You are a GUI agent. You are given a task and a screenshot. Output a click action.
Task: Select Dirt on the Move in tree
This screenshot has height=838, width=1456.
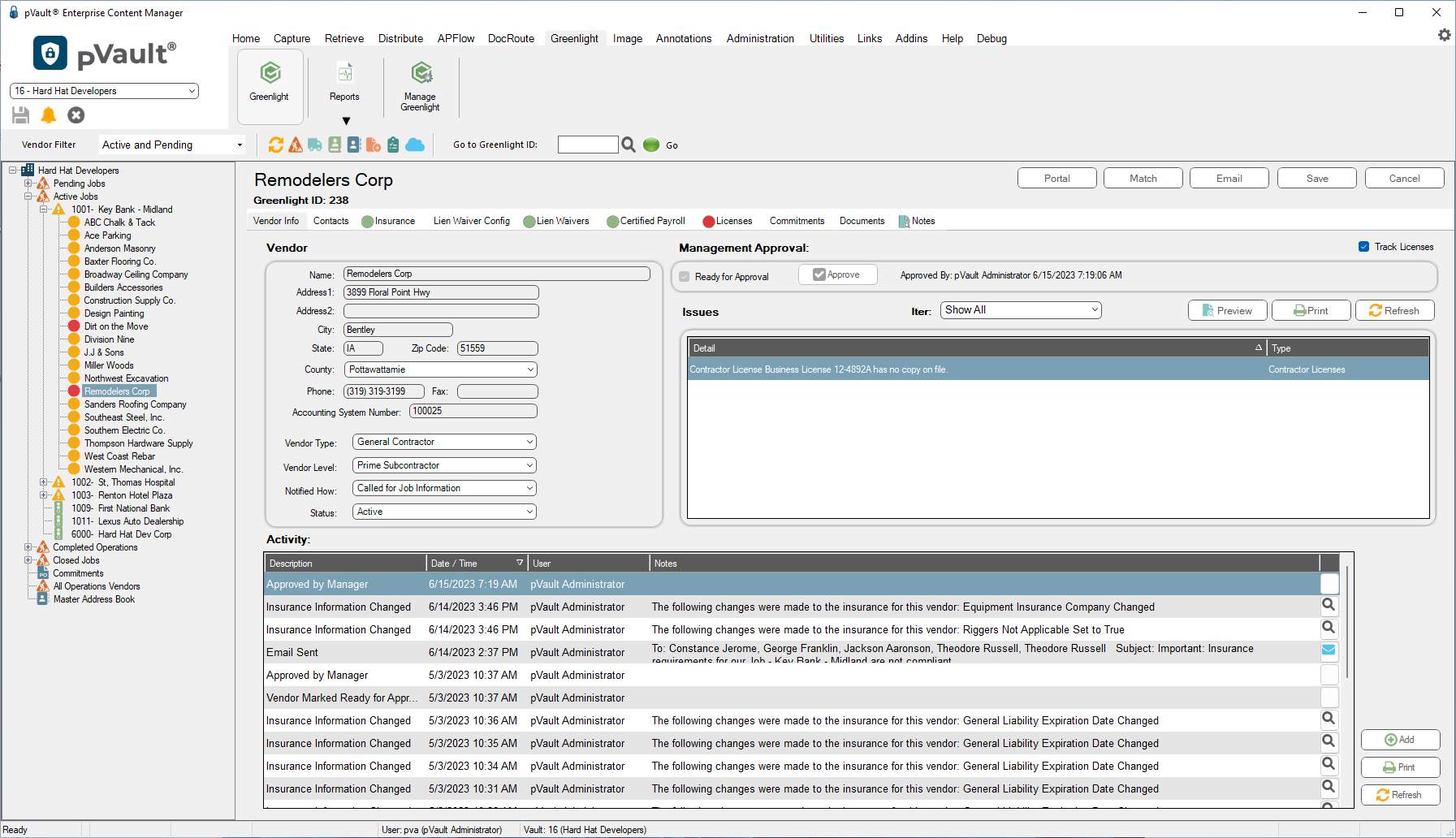[x=116, y=326]
